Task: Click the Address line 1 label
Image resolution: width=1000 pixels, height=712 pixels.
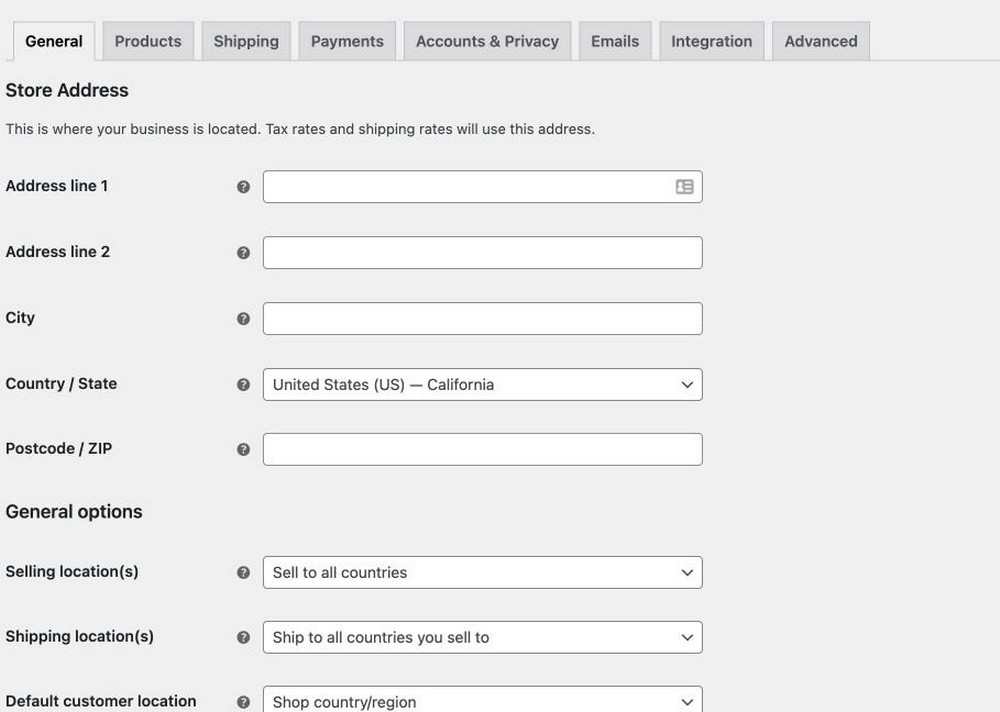Action: pos(57,186)
